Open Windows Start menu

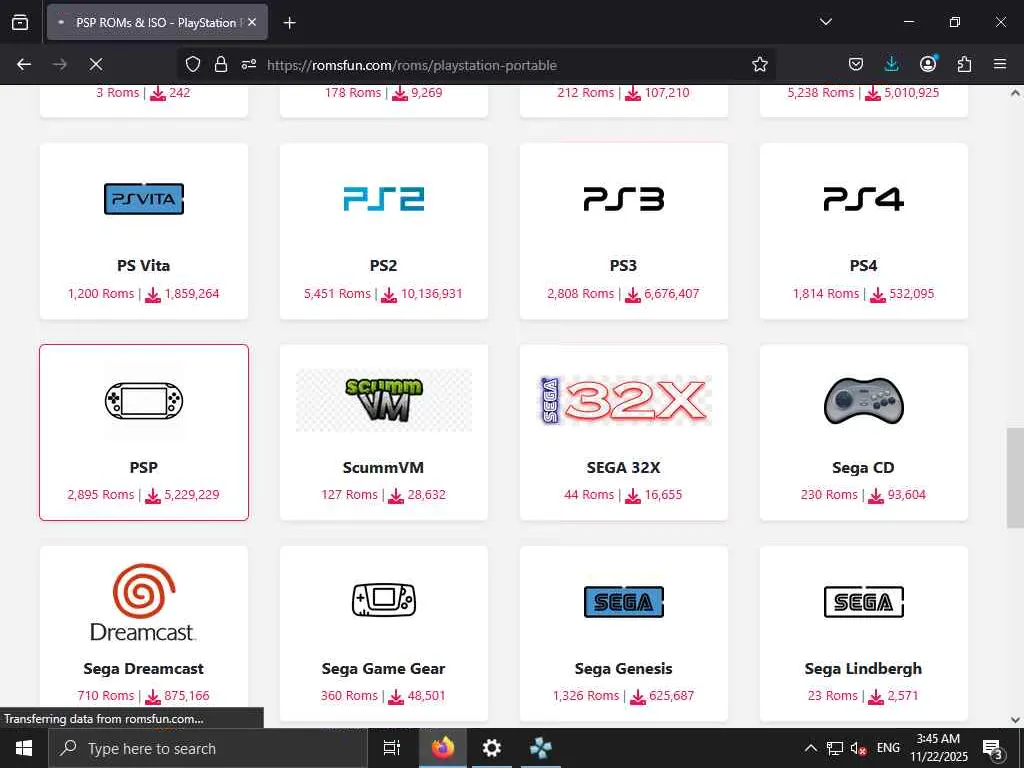24,748
